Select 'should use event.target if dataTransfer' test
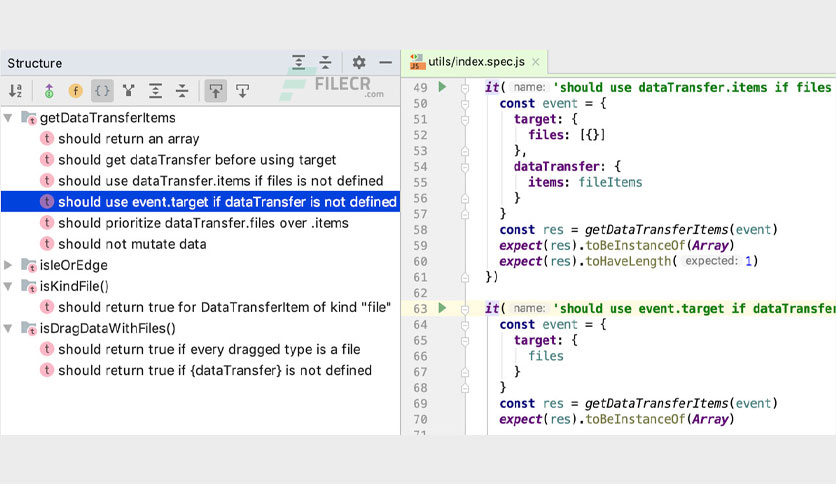Viewport: 836px width, 484px height. [x=200, y=202]
